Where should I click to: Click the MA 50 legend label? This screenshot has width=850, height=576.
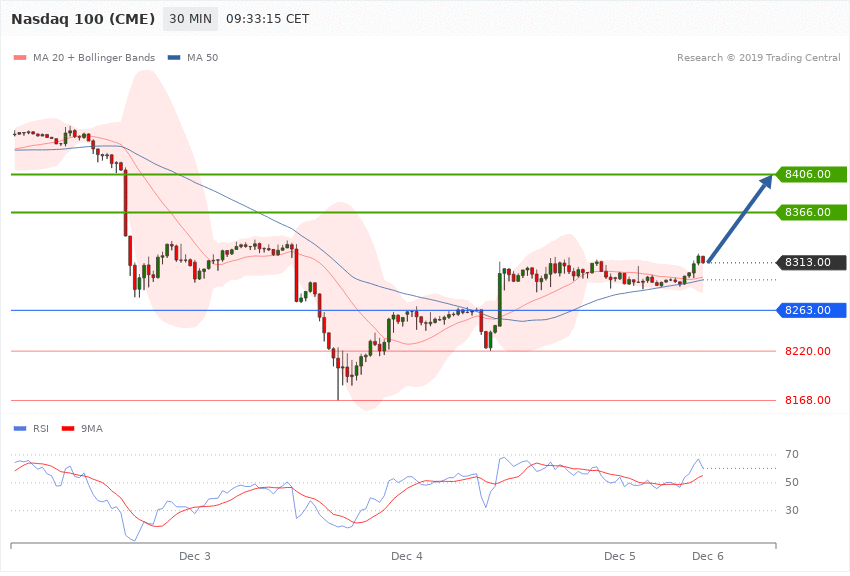coord(202,57)
